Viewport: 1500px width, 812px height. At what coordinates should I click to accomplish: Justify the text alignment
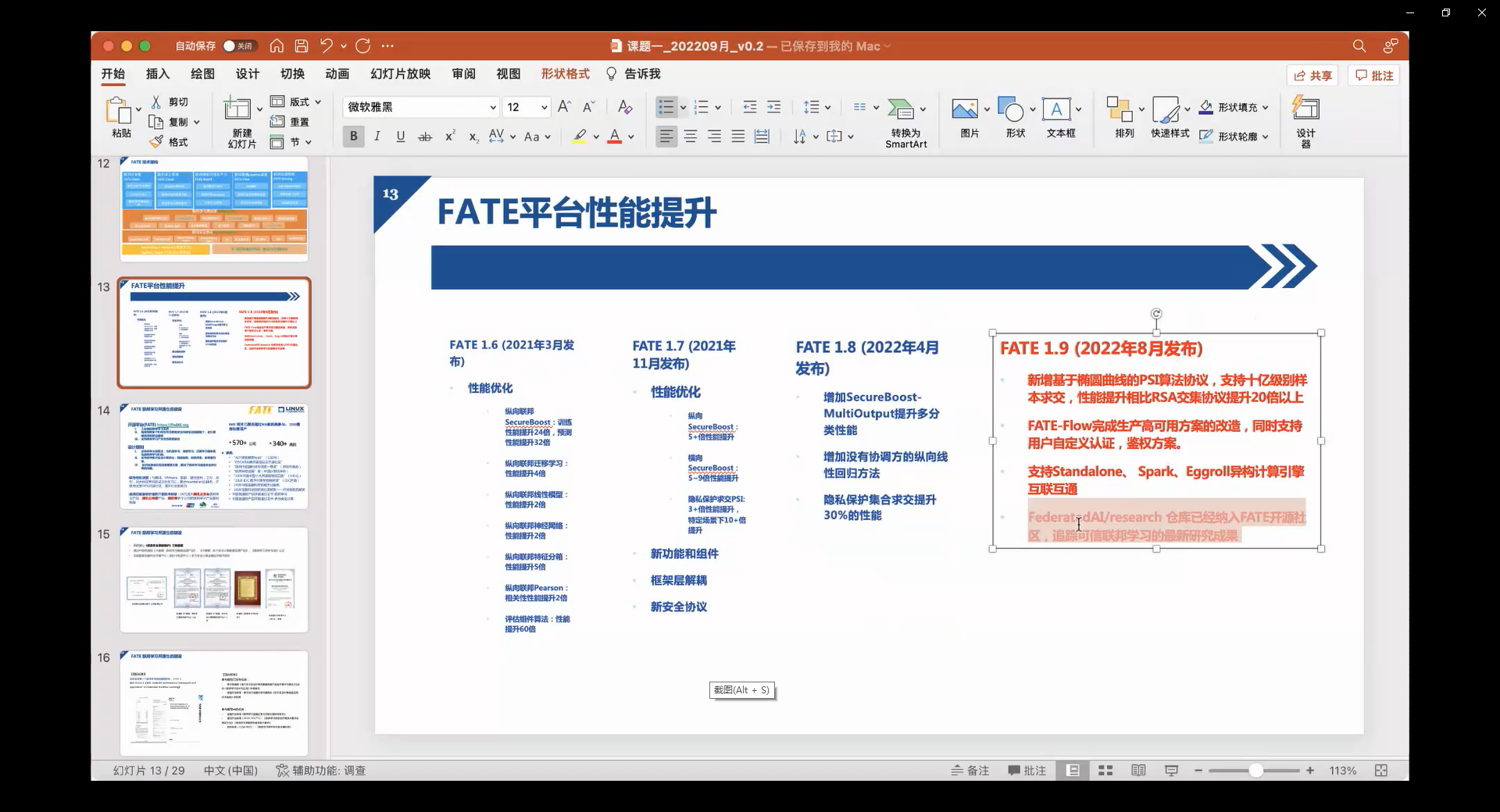click(737, 137)
